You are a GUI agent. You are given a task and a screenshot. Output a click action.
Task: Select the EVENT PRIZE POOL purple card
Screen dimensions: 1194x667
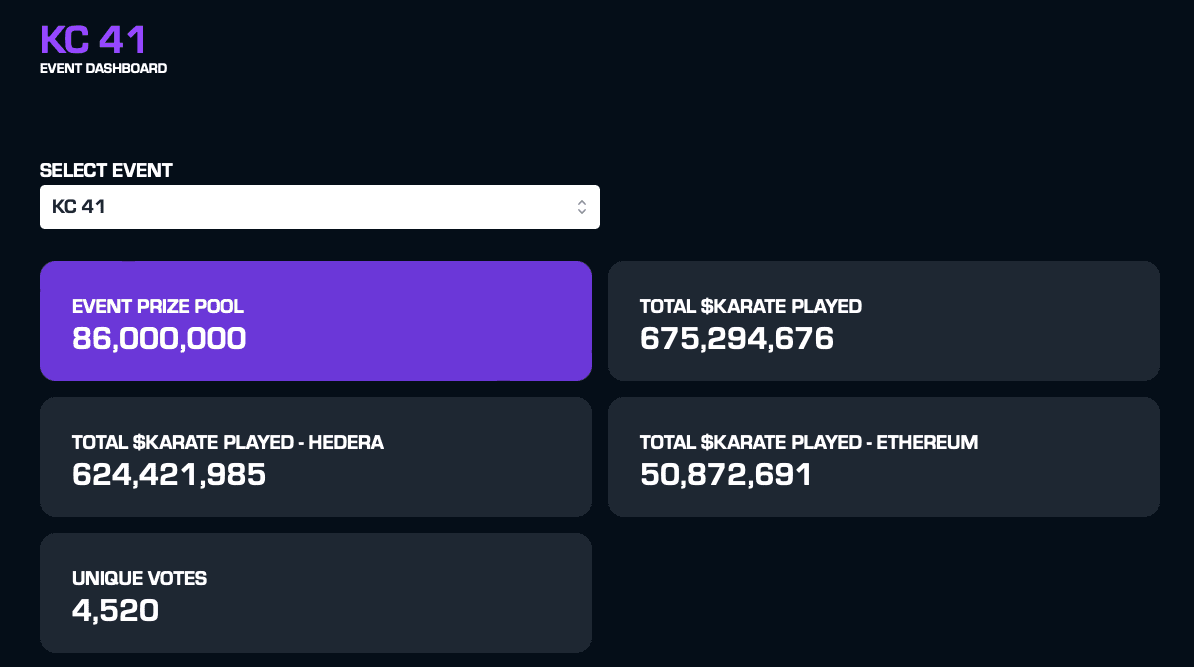pos(316,320)
